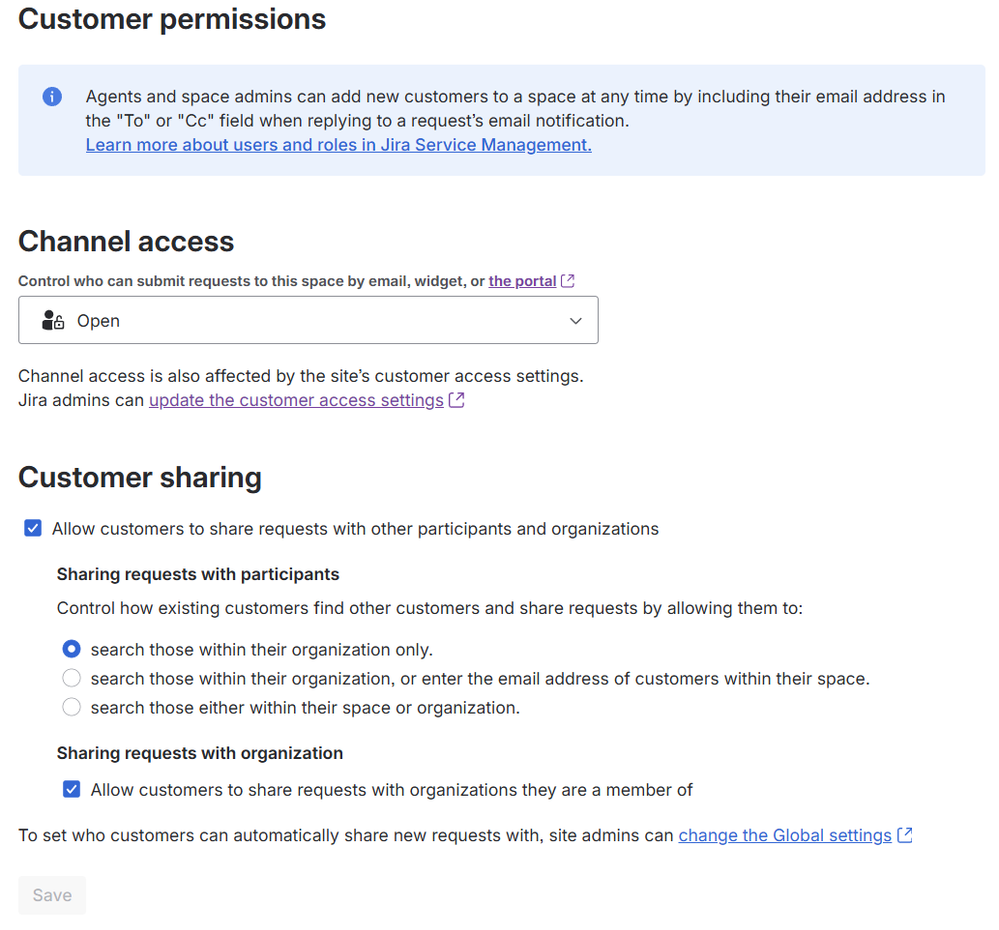
Task: Click the person-with-lock icon in the Open selector
Action: tap(52, 320)
